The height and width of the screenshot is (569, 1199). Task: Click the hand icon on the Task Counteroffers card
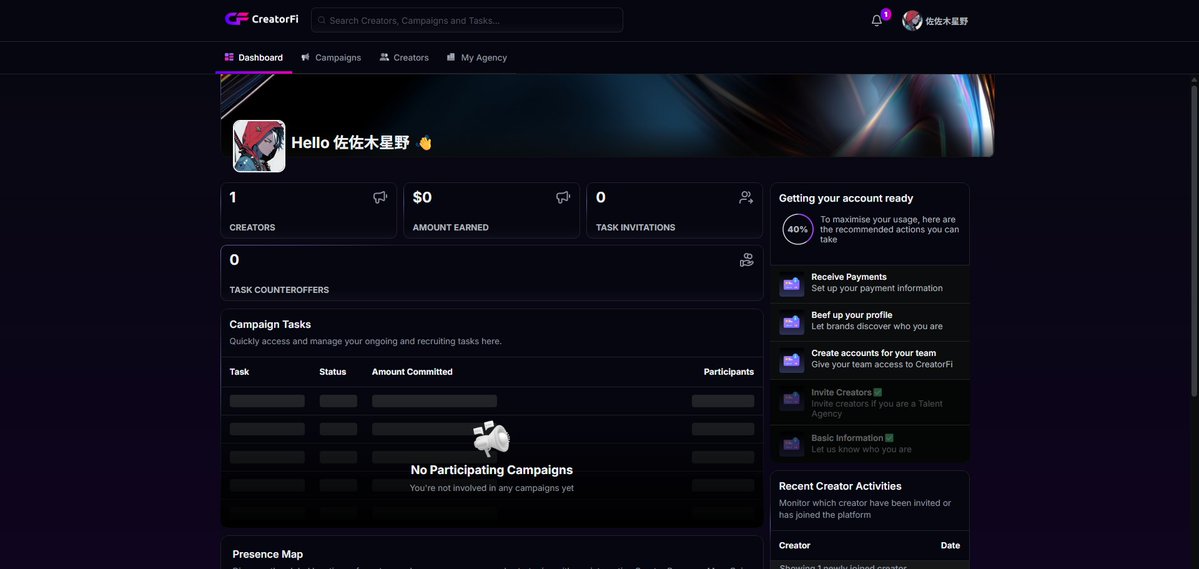[x=747, y=260]
